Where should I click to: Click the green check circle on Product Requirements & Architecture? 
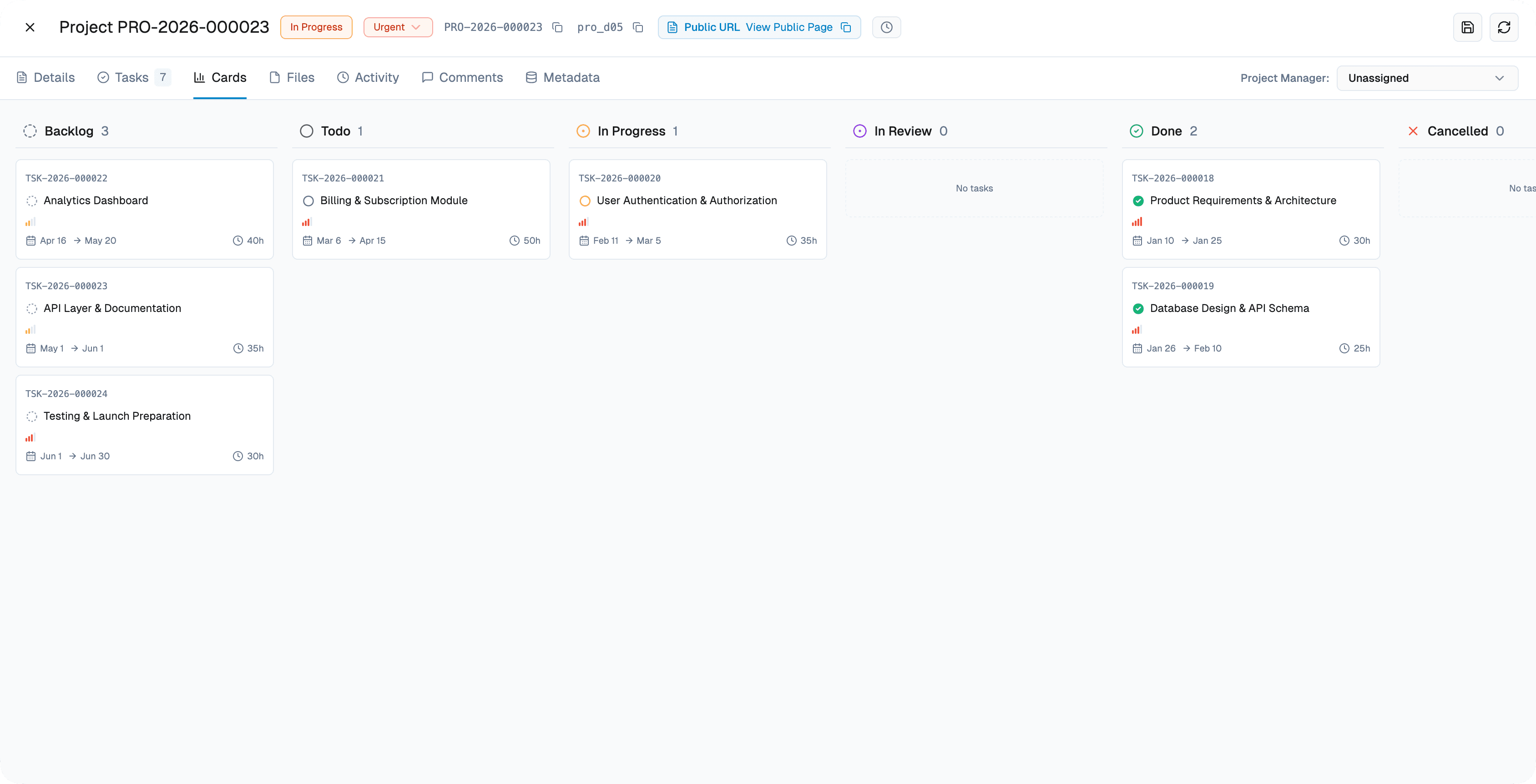(x=1138, y=201)
